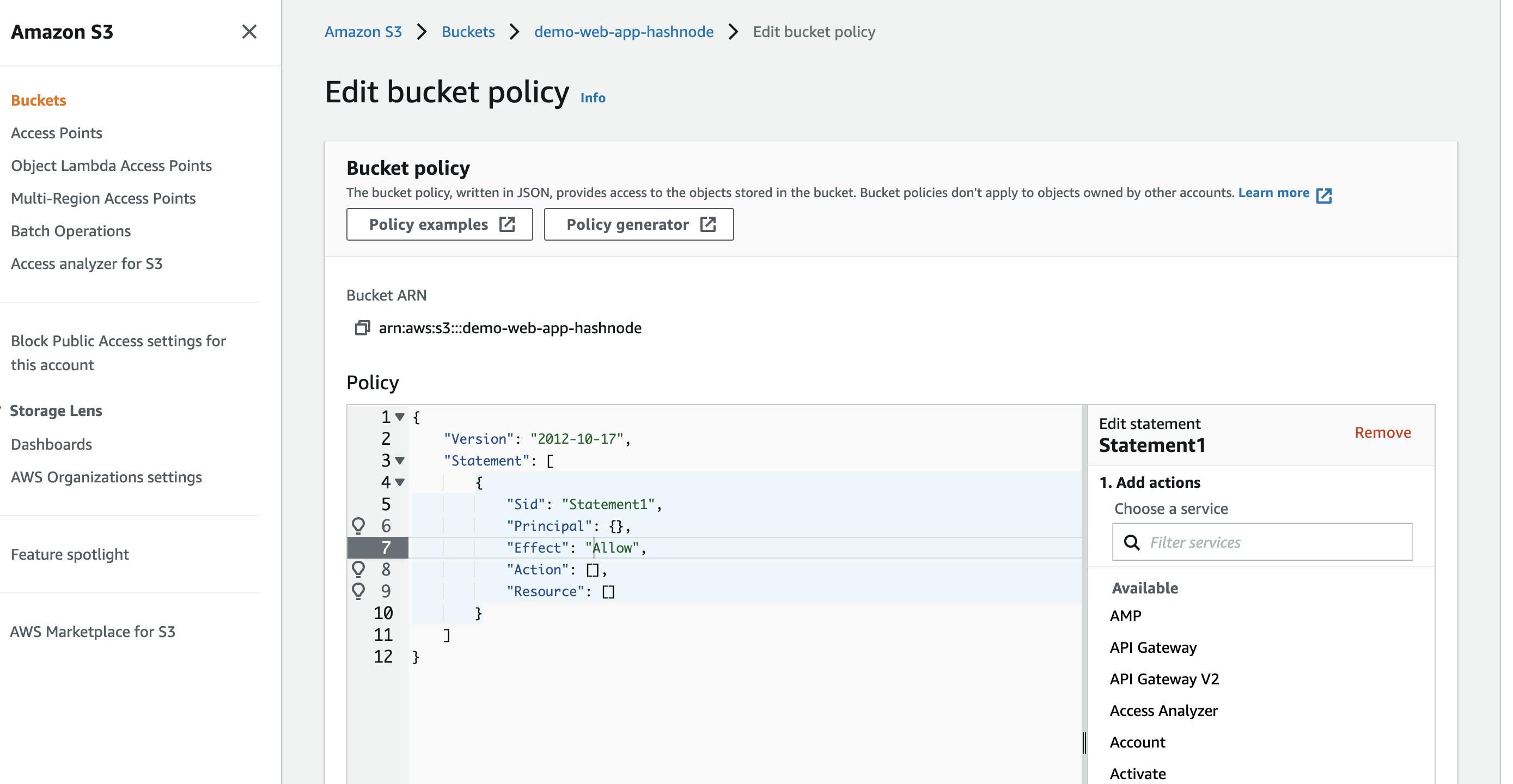Screen dimensions: 1513x784
Task: Collapse the code fold at line 1
Action: tap(400, 417)
